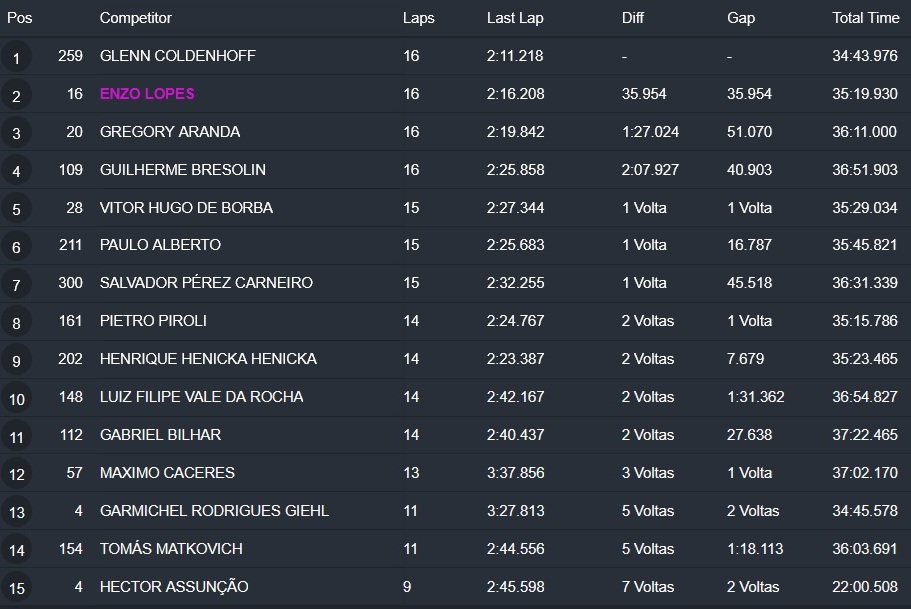
Task: Sort by Total Time column header
Action: tap(865, 18)
